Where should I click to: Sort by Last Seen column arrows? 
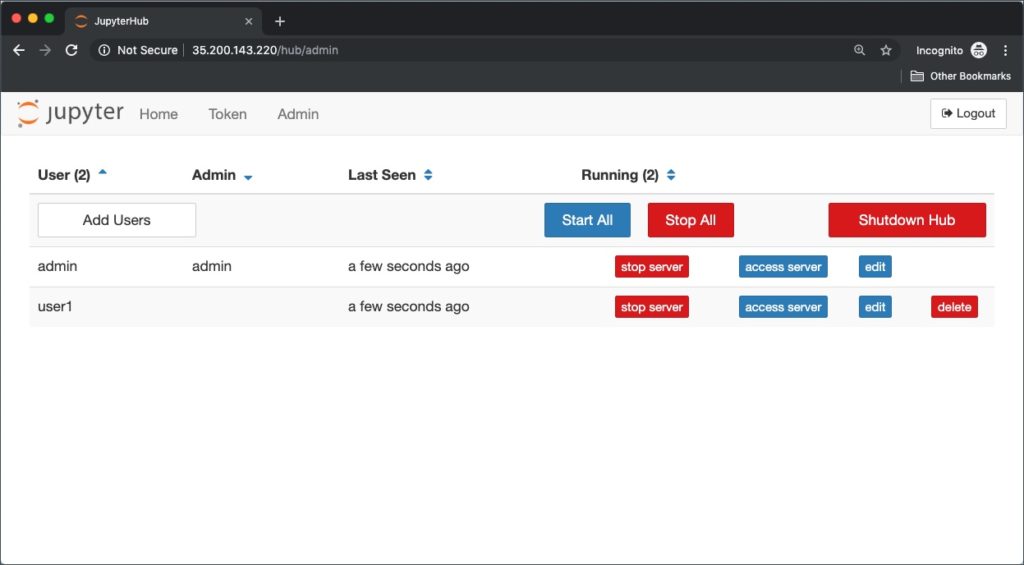[428, 175]
